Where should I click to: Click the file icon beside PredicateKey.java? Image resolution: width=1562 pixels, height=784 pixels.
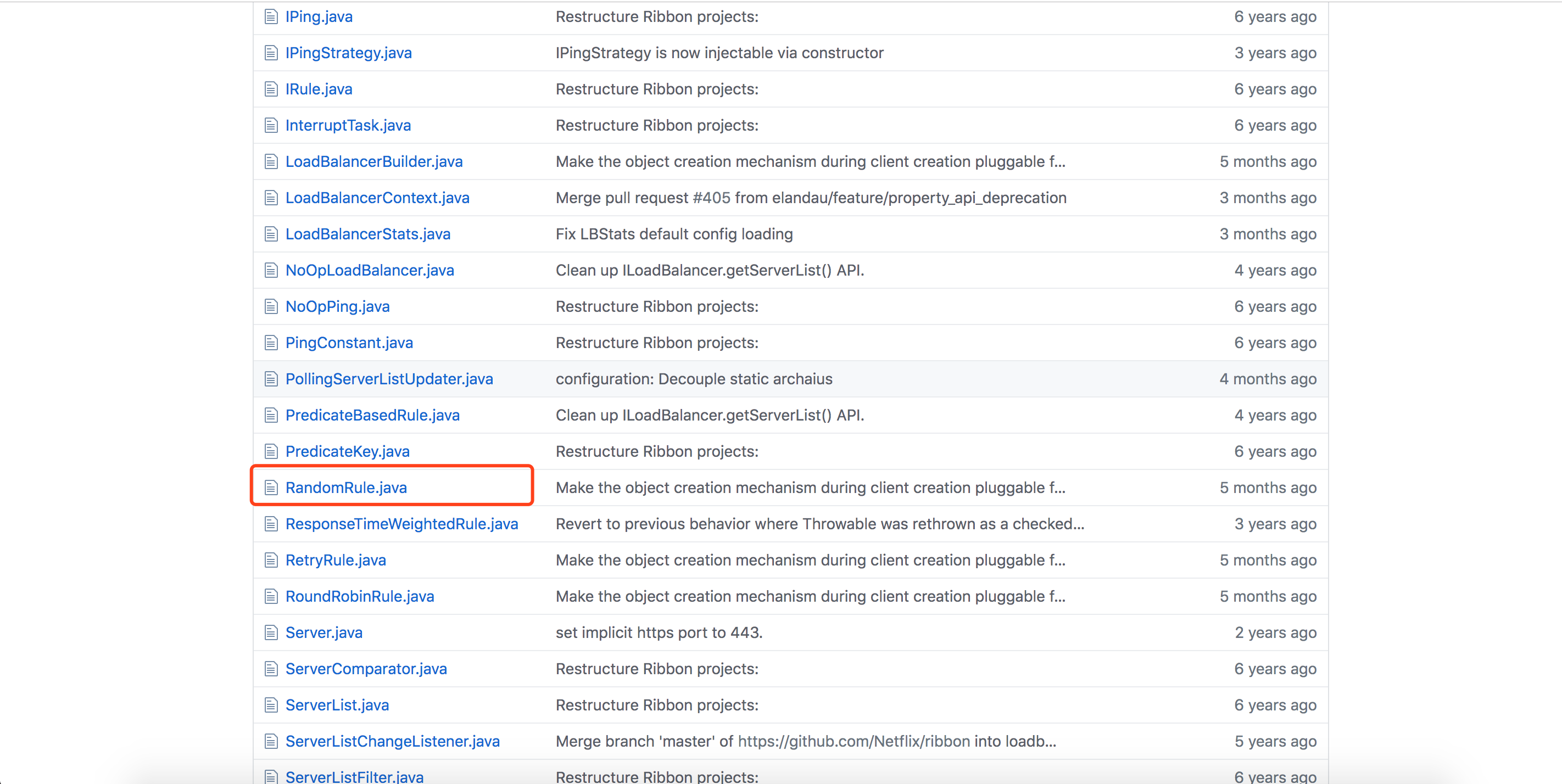[270, 451]
